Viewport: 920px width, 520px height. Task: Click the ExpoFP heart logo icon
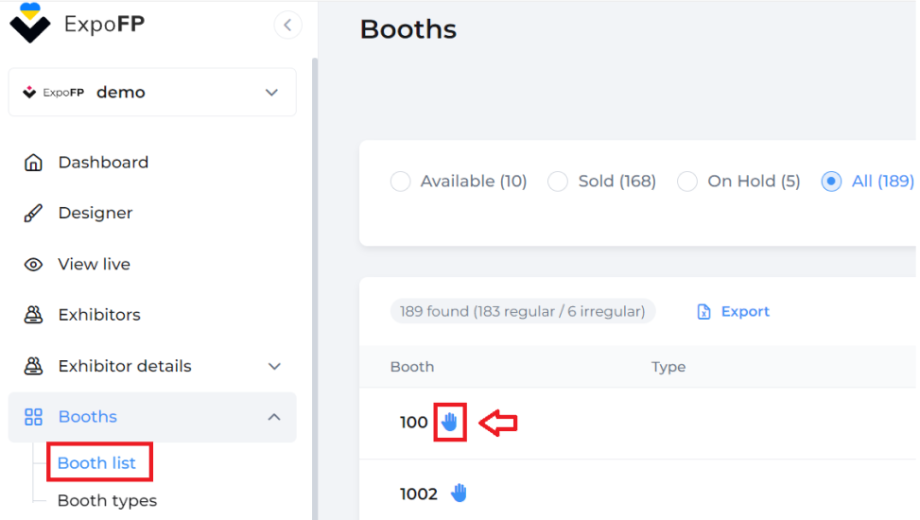click(30, 23)
